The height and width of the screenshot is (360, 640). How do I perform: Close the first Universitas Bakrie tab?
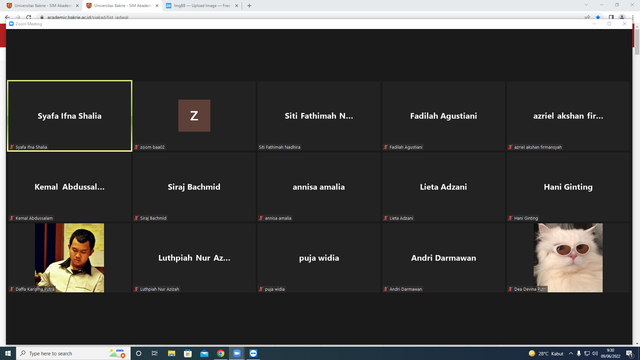coord(77,6)
